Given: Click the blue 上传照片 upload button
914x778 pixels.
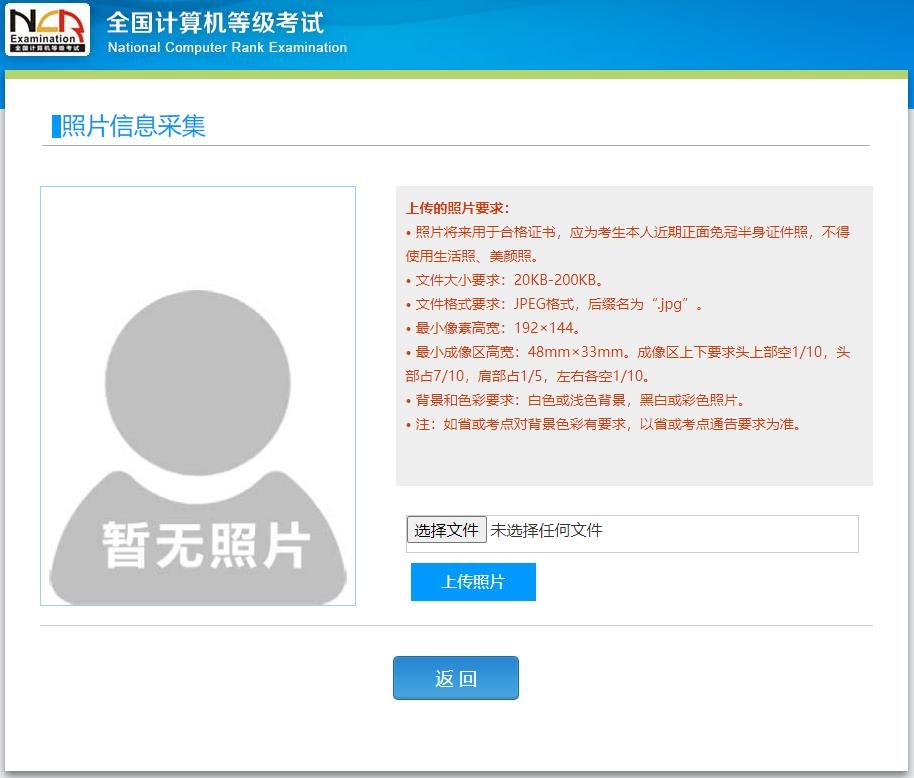Looking at the screenshot, I should click(471, 581).
